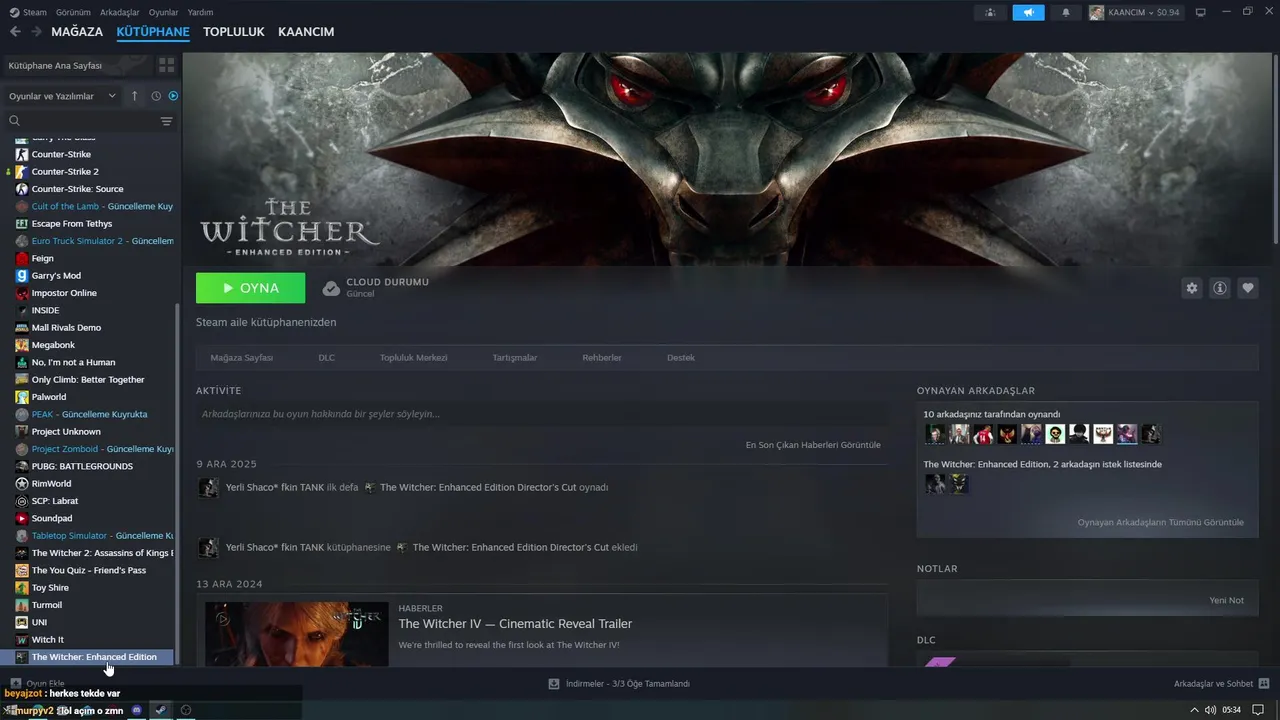Click the blue megaphone announcements icon
Viewport: 1280px width, 720px height.
tap(1028, 12)
